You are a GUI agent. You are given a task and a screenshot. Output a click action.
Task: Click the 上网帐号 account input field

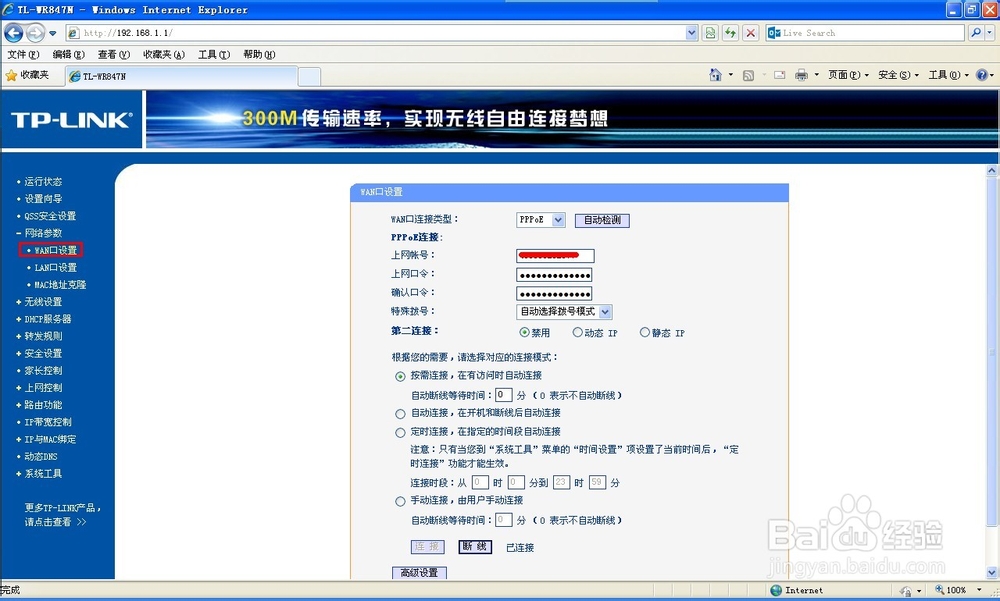553,255
